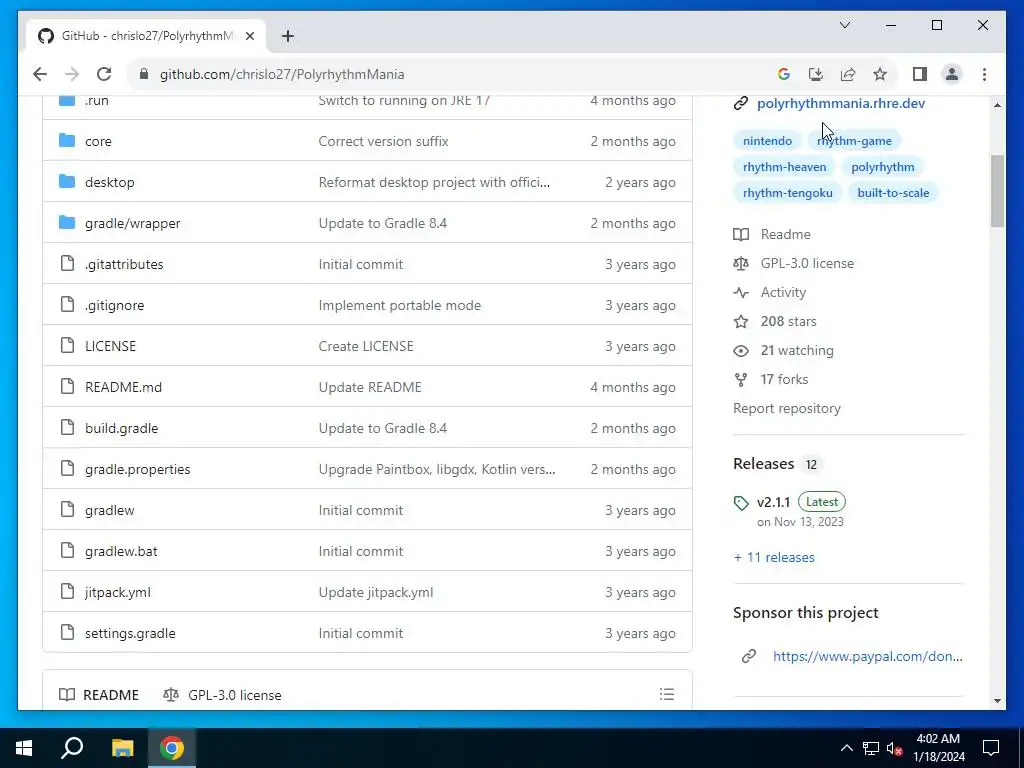
Task: Select the polyrhythm topic tag
Action: click(882, 167)
